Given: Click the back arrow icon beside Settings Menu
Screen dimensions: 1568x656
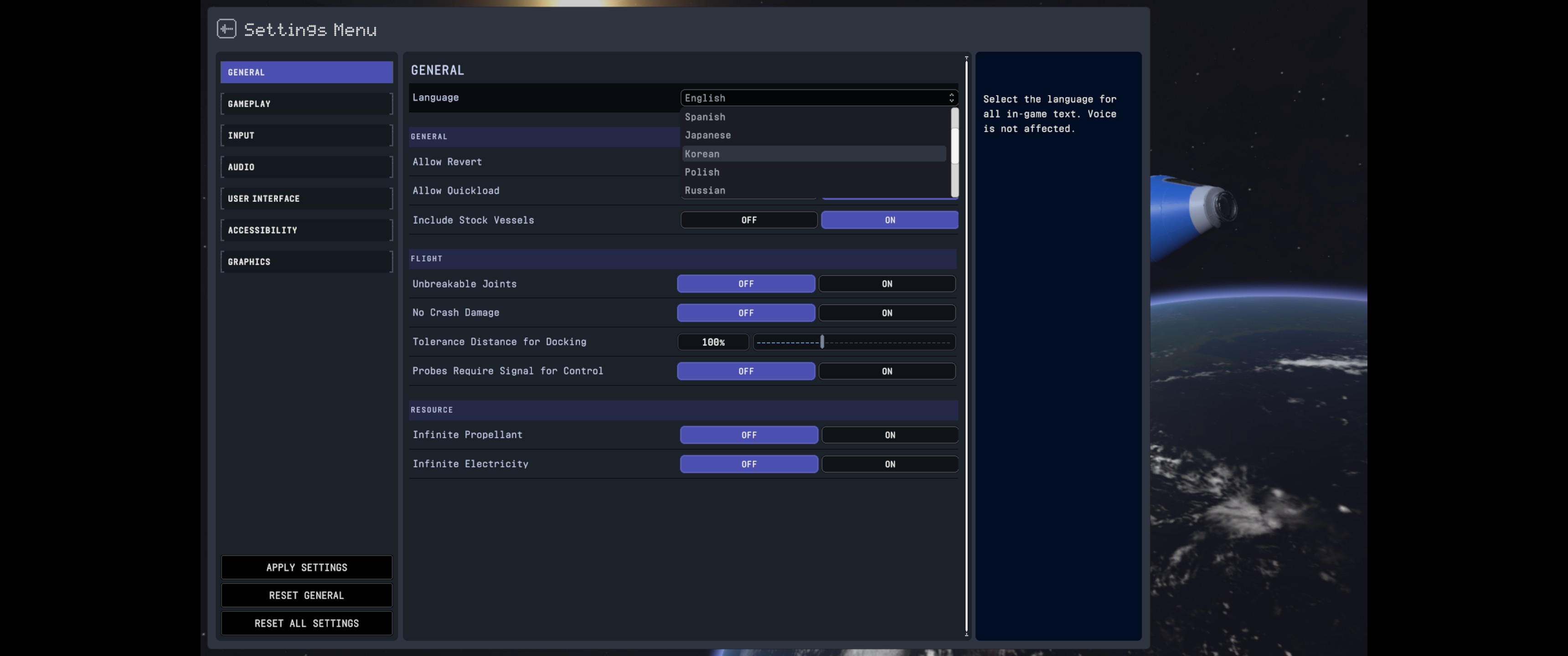Looking at the screenshot, I should (x=227, y=29).
